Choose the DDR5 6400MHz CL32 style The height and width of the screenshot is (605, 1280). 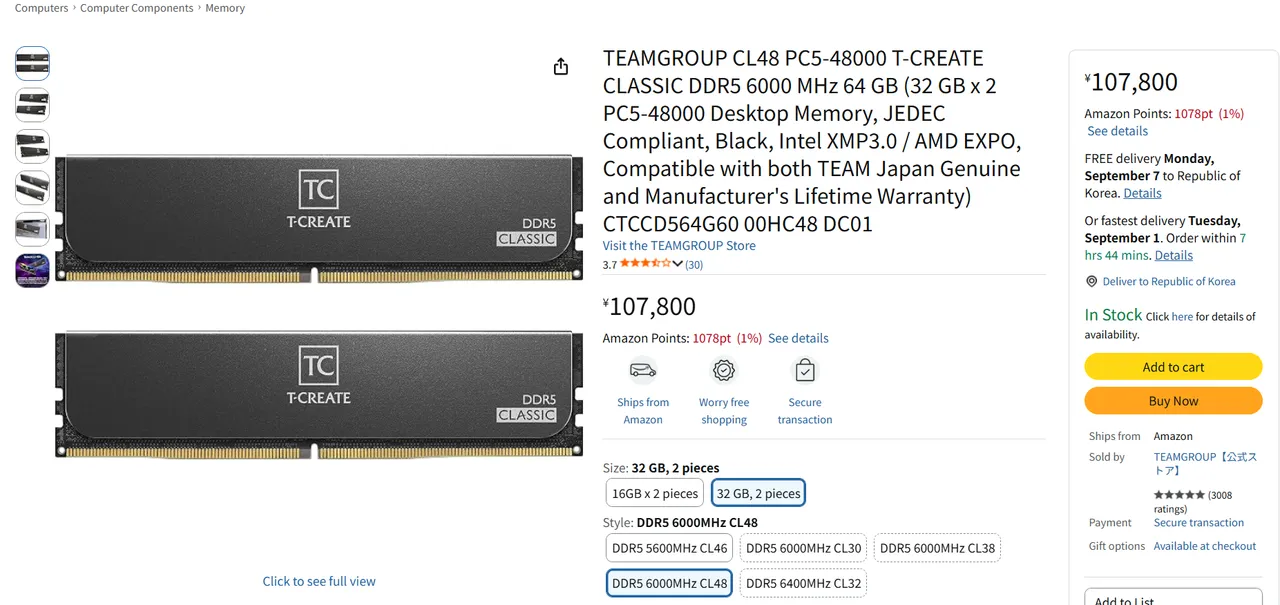pyautogui.click(x=804, y=583)
